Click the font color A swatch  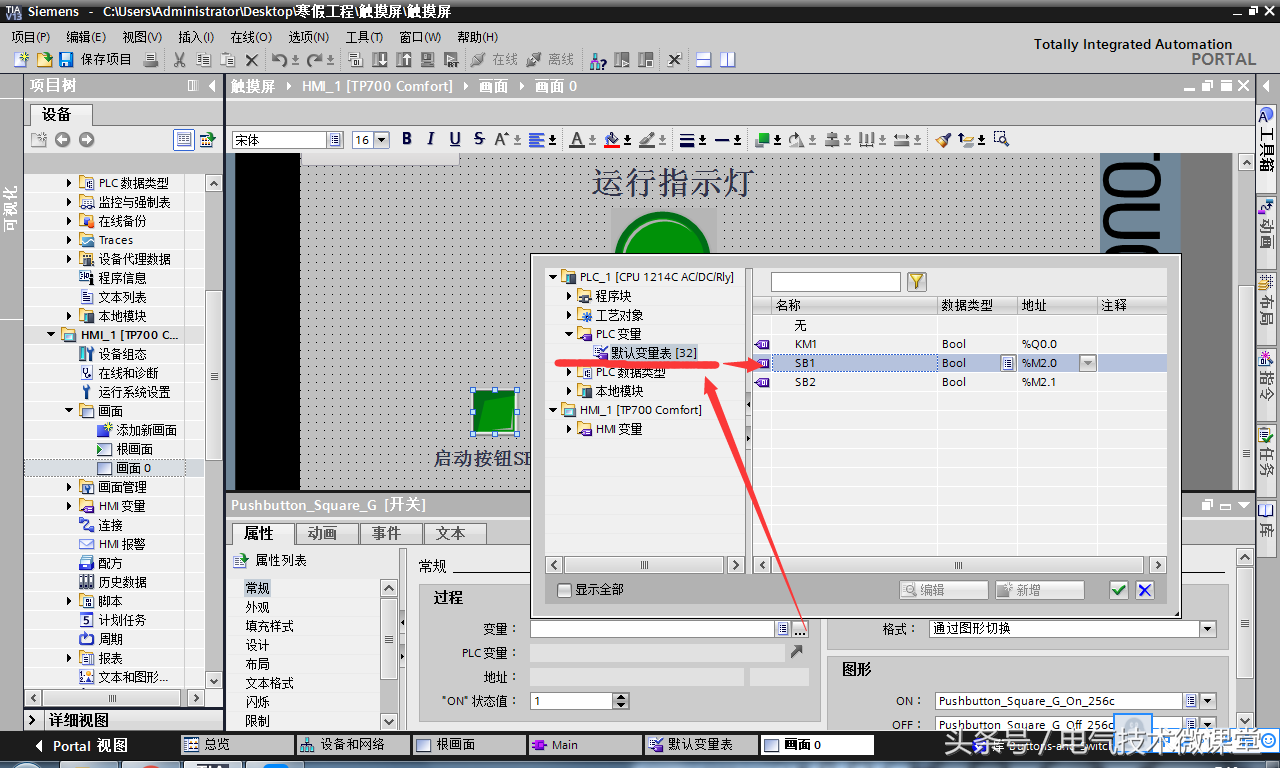[x=577, y=139]
